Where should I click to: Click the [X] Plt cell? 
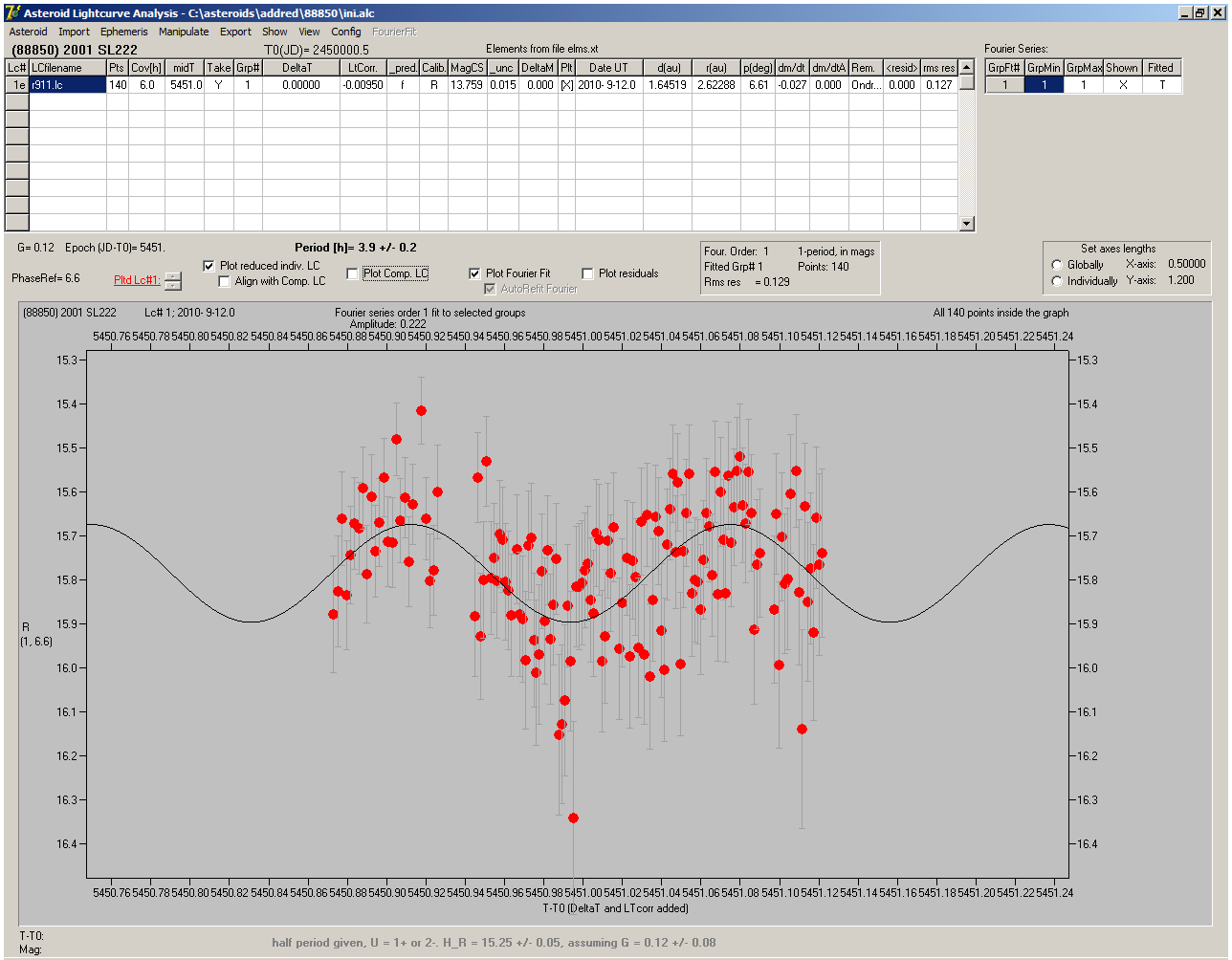tap(566, 85)
